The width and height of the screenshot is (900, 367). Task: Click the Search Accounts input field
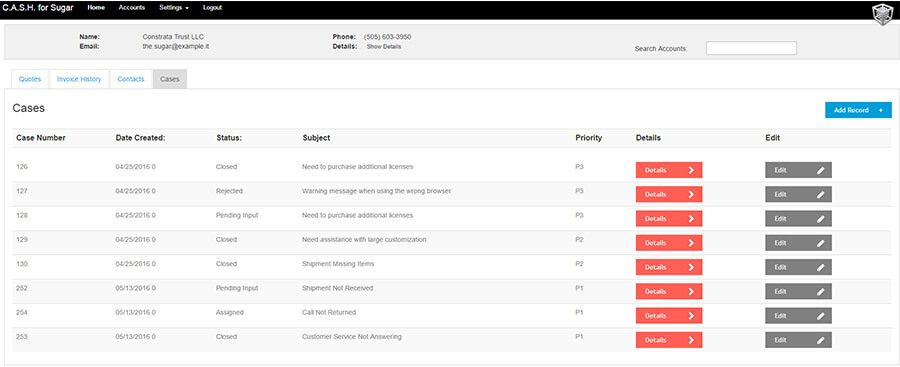click(751, 48)
